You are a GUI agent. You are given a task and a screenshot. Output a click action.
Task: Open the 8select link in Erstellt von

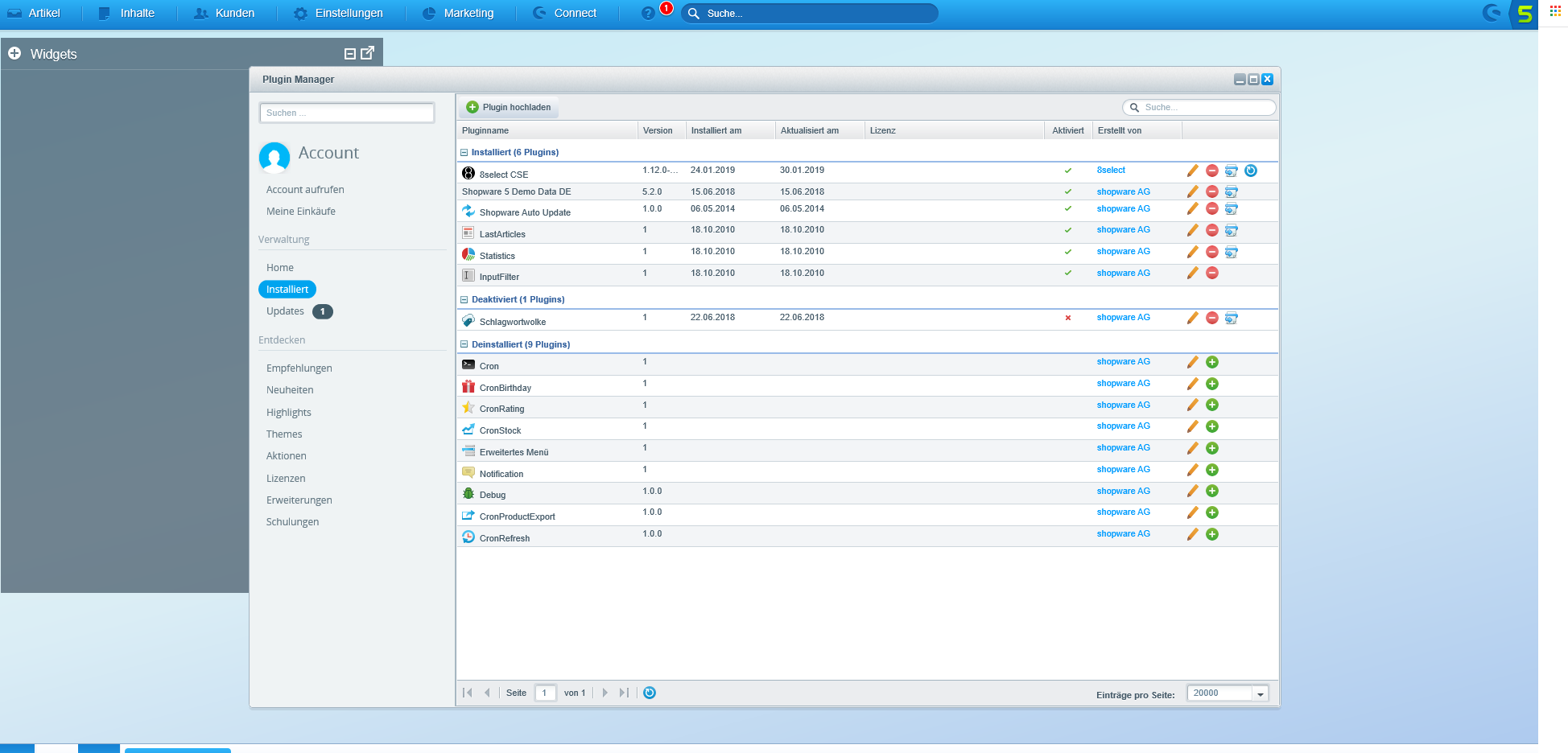(x=1111, y=171)
